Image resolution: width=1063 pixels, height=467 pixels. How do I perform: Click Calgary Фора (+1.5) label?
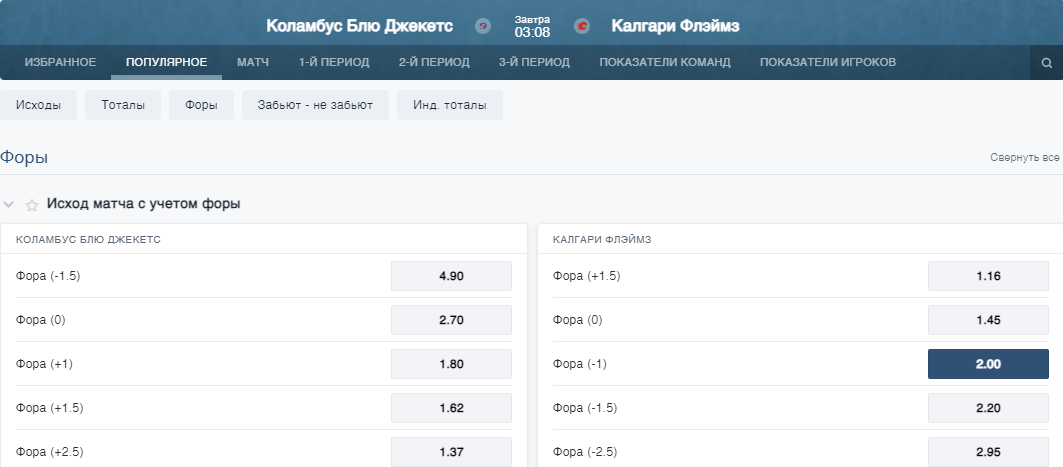point(586,276)
